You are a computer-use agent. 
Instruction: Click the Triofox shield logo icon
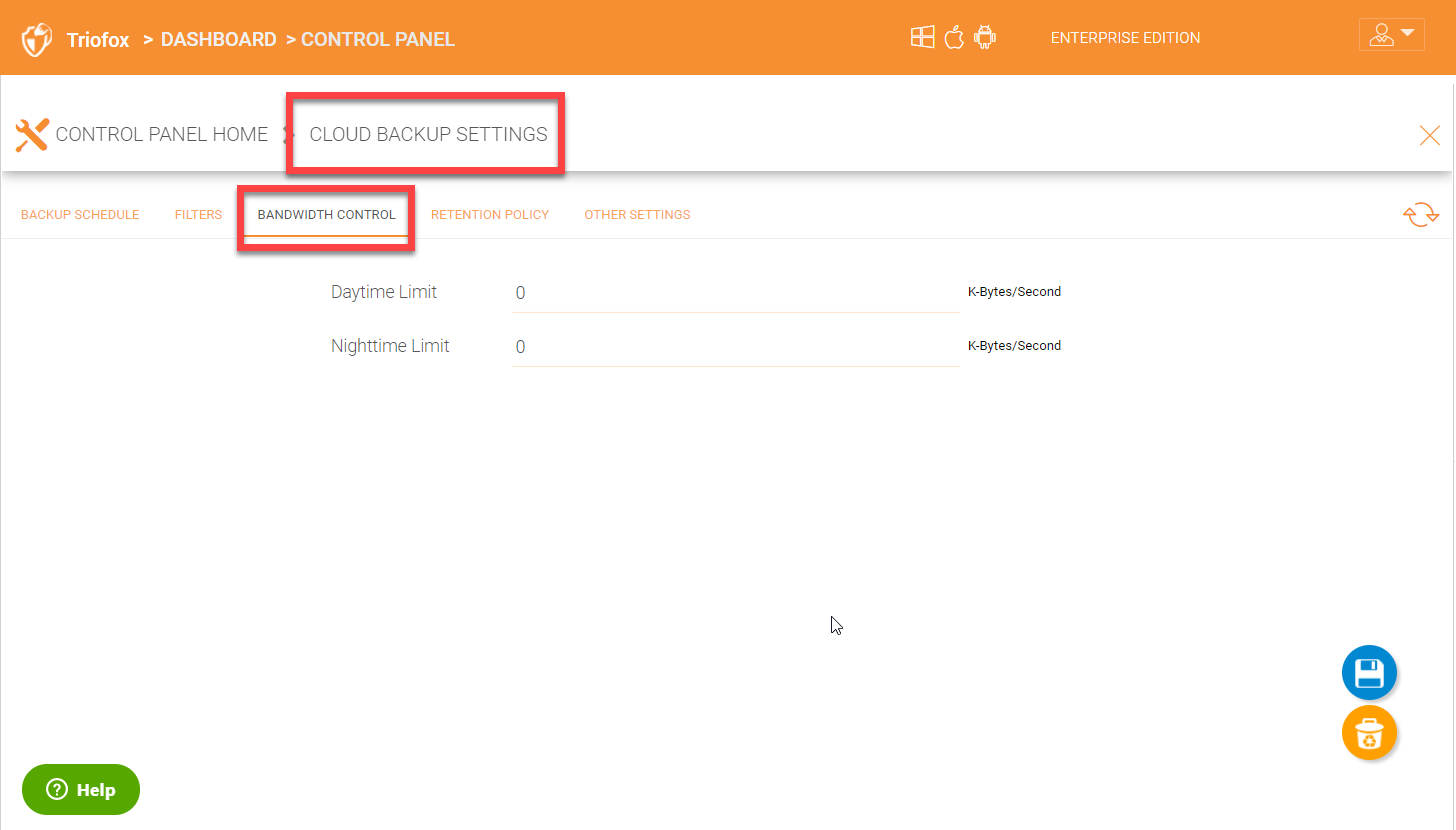pyautogui.click(x=37, y=40)
